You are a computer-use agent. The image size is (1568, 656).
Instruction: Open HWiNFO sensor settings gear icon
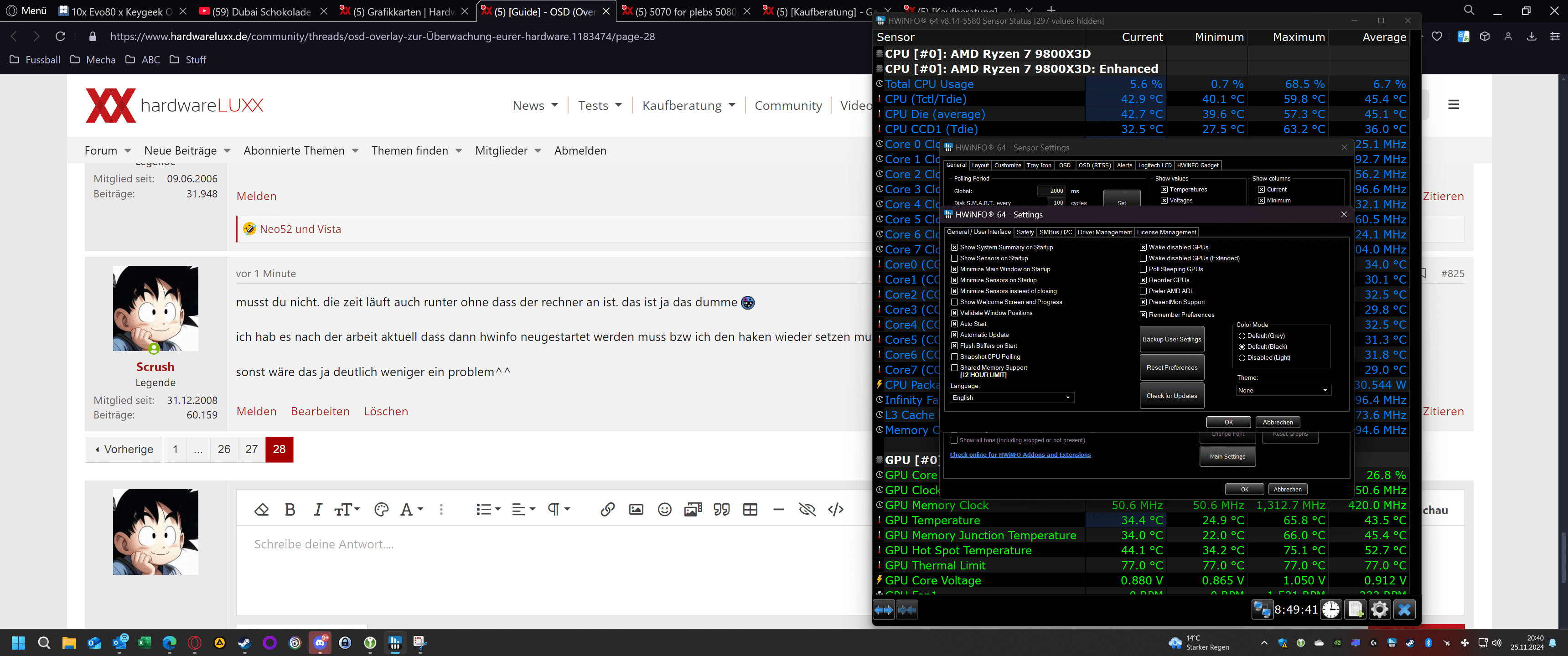[x=1380, y=609]
